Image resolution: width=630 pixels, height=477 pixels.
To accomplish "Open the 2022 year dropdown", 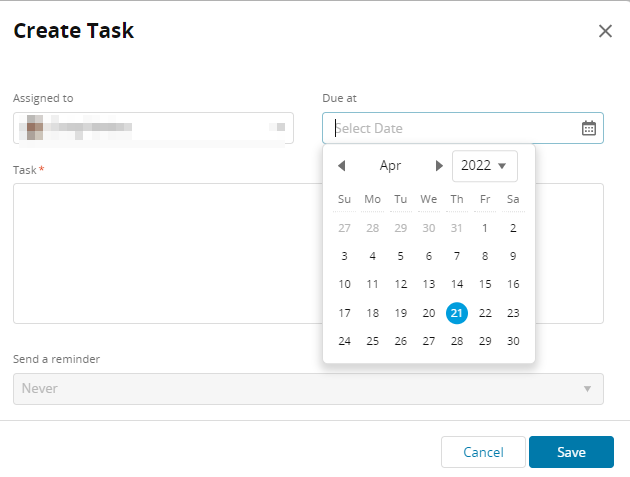I will [x=485, y=166].
